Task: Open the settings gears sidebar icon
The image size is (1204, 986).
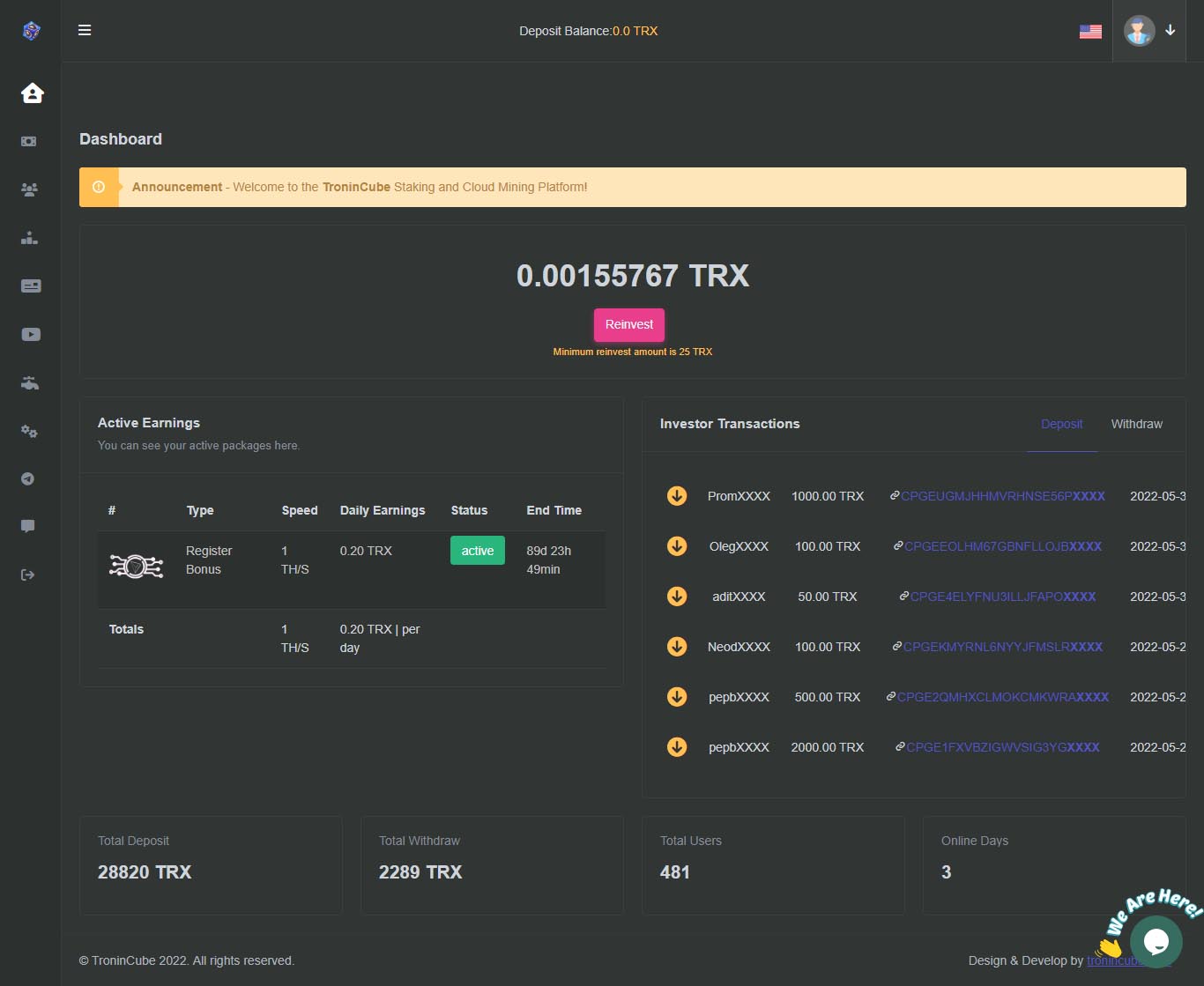Action: pos(29,431)
